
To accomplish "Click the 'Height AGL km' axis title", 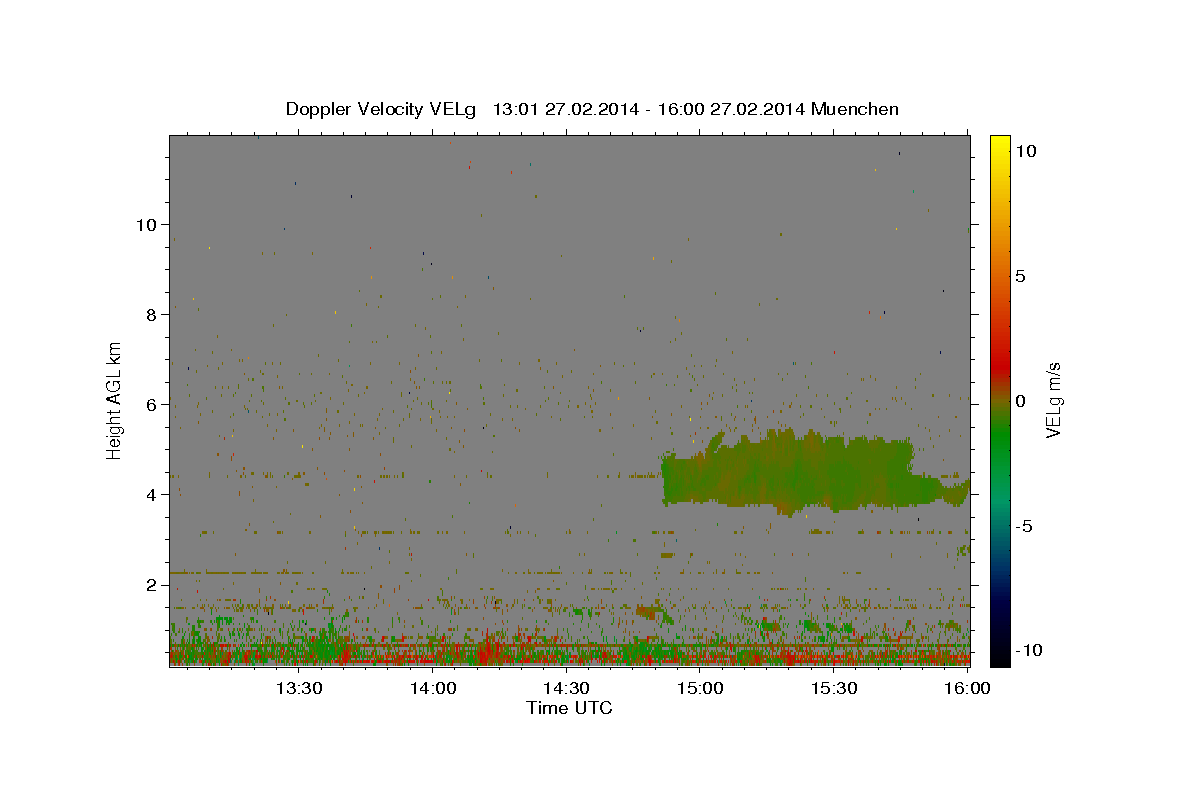I will point(115,400).
